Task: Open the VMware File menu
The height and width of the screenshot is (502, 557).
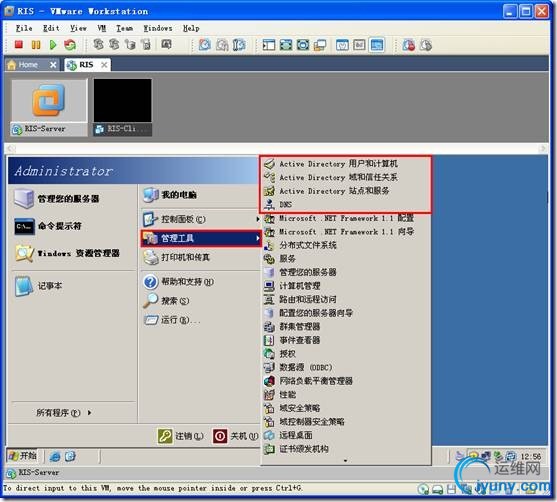Action: pyautogui.click(x=24, y=28)
